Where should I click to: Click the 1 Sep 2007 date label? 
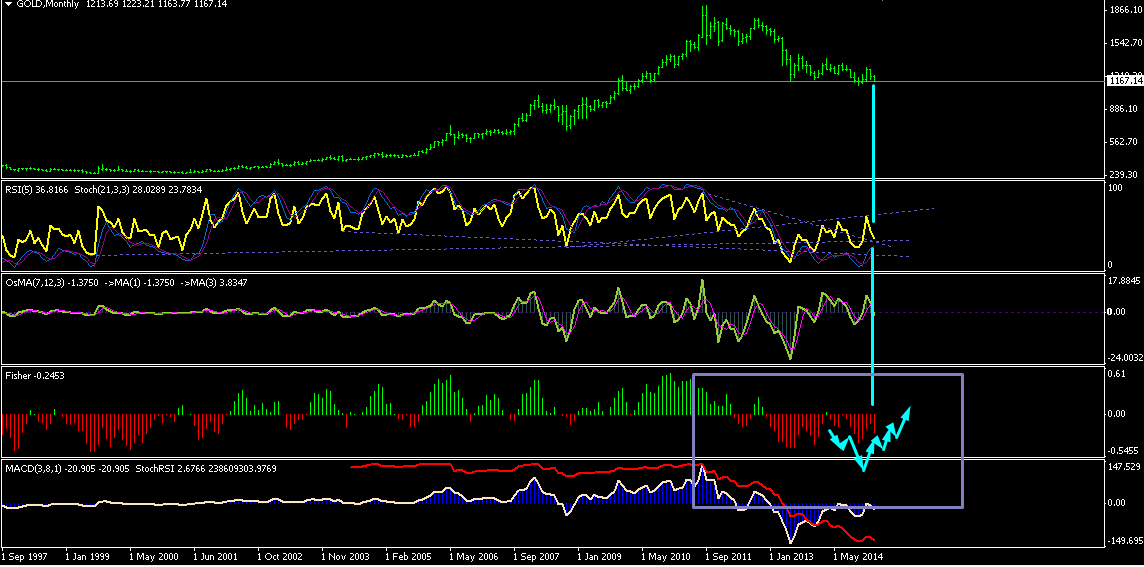(536, 557)
